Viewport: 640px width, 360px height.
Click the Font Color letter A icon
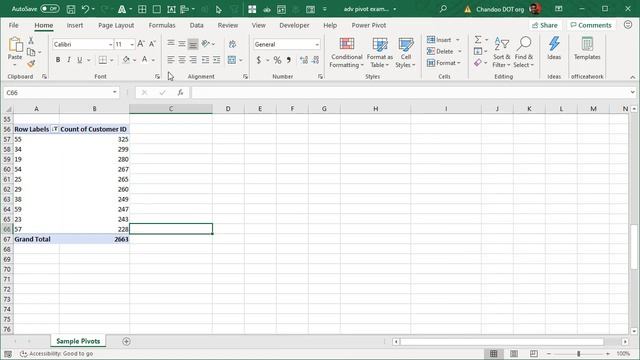[144, 60]
